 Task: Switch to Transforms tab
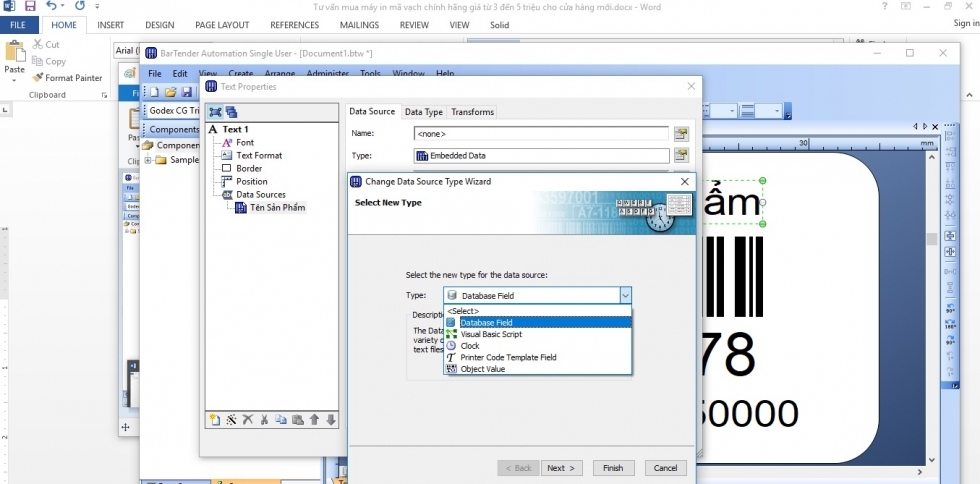pos(472,112)
